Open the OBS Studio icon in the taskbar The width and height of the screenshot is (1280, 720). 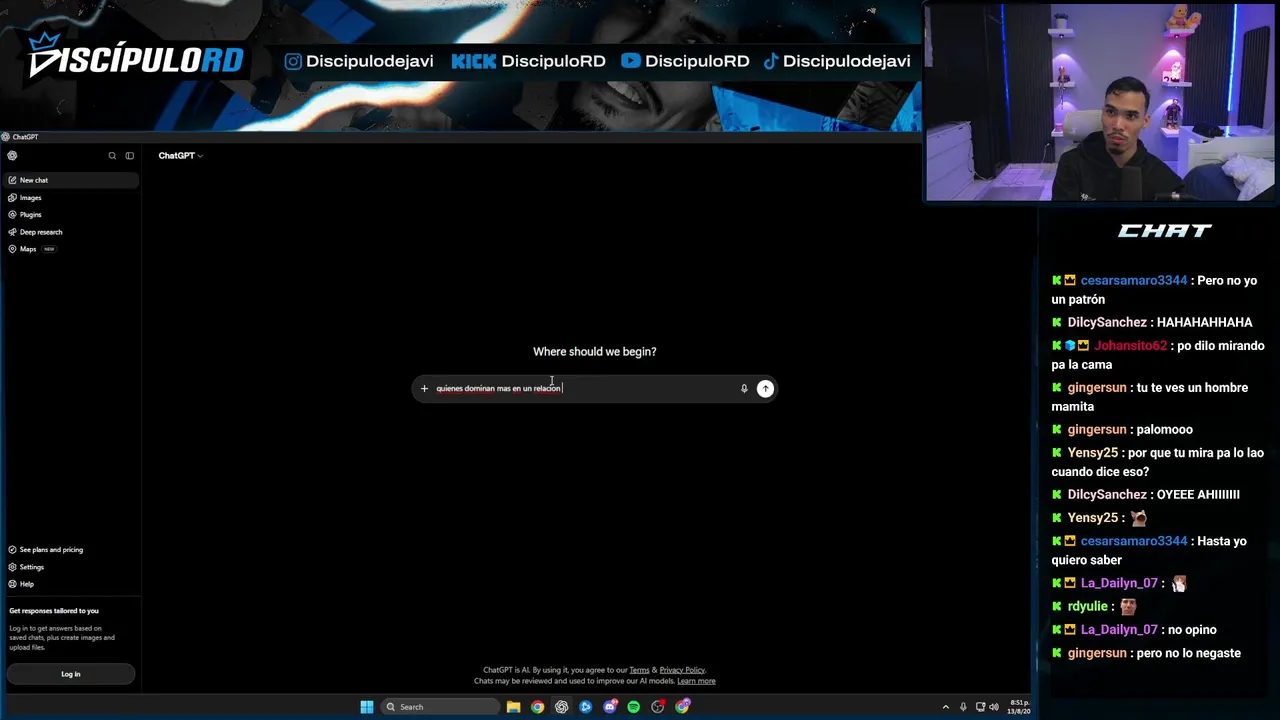658,707
